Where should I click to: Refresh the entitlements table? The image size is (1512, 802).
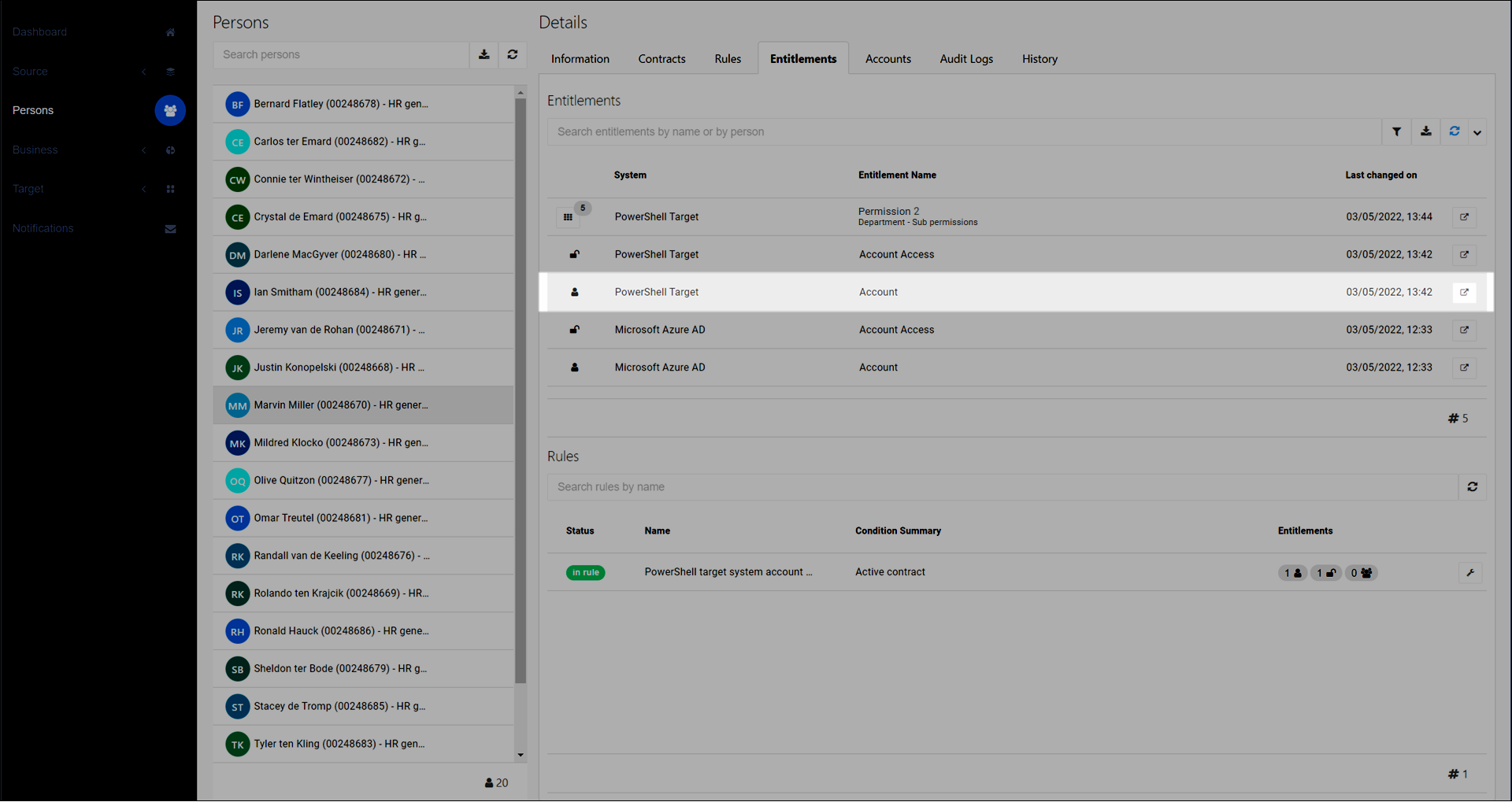coord(1454,132)
